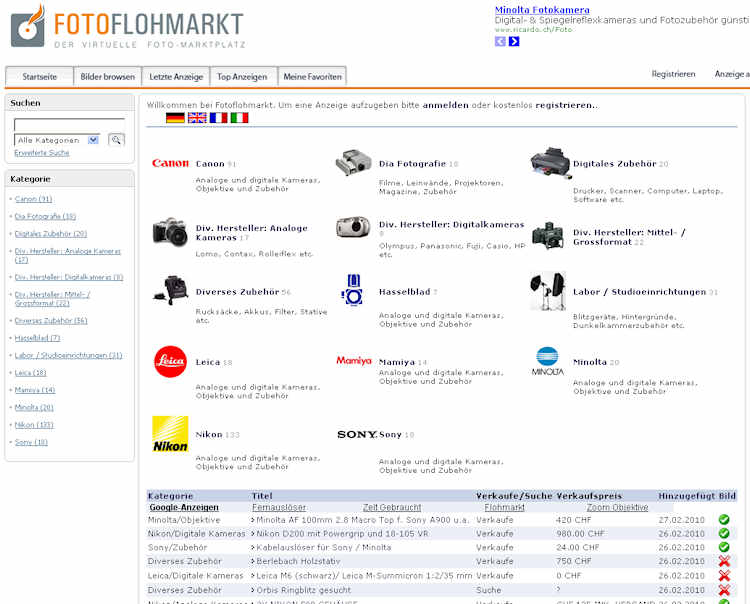Click the Digitales Zubehör printer image
Screen dimensions: 750x604
551,163
